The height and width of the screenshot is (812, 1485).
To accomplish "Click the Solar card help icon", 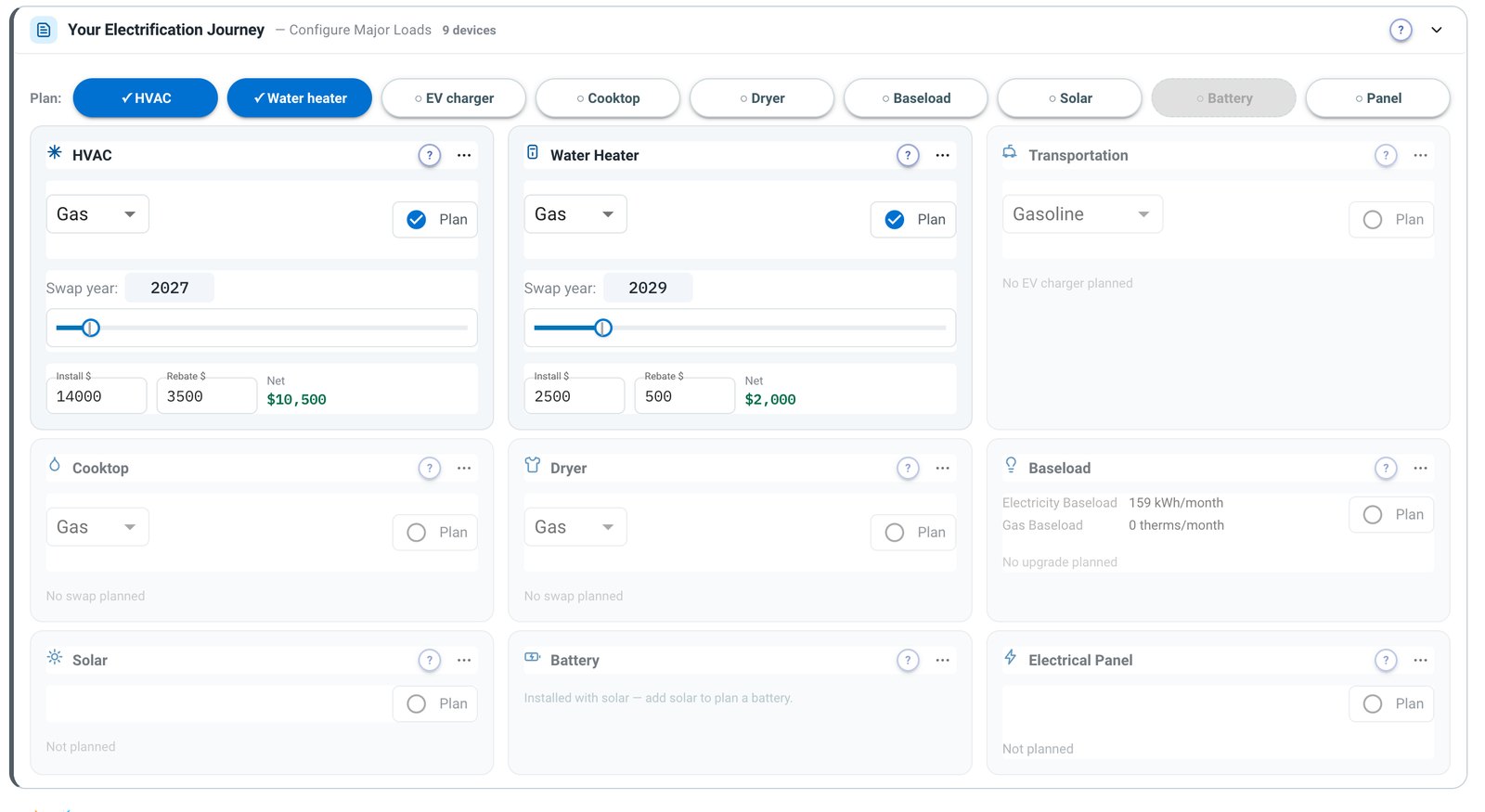I will pyautogui.click(x=429, y=660).
